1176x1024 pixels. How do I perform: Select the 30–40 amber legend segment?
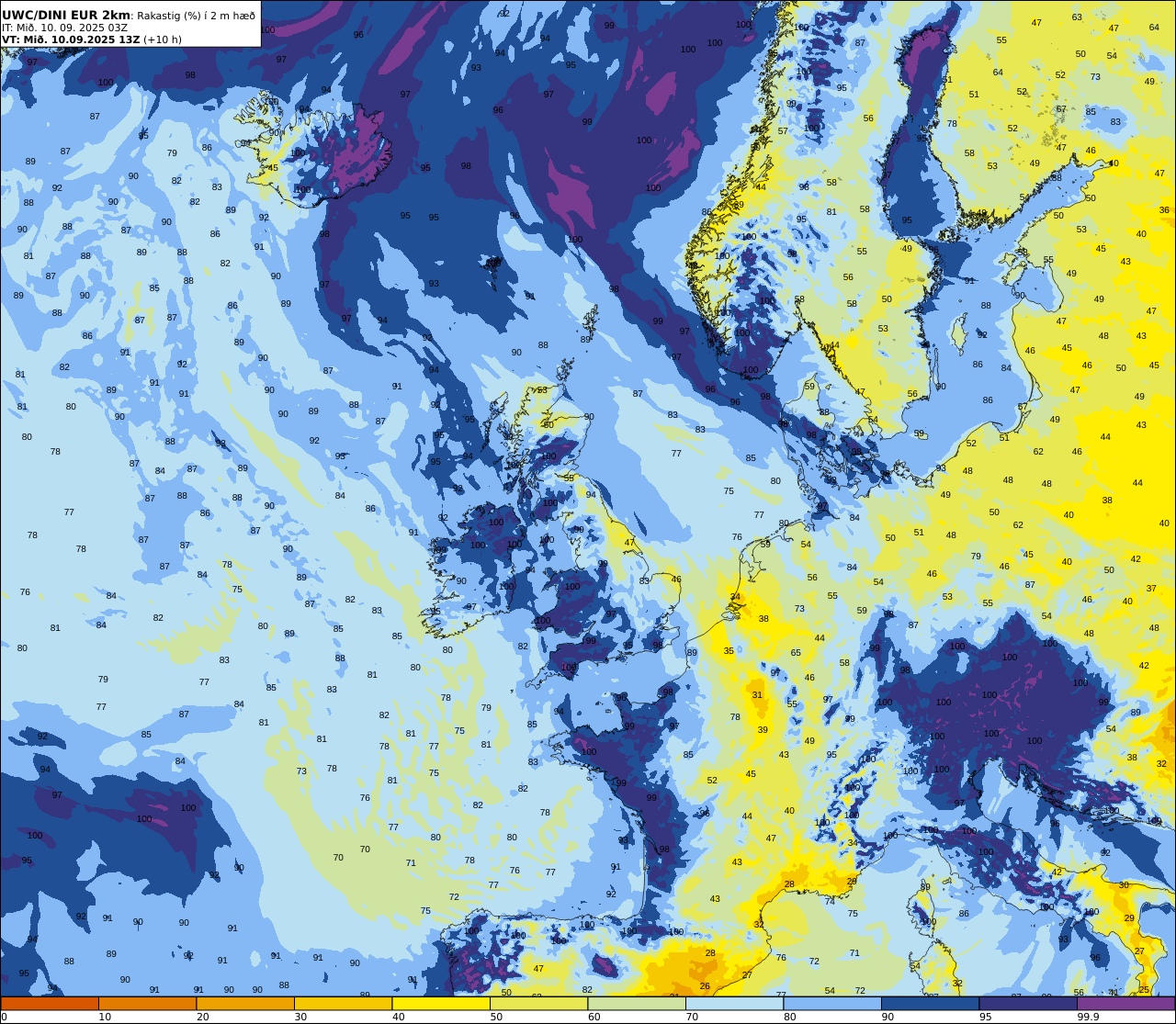pos(343,1003)
